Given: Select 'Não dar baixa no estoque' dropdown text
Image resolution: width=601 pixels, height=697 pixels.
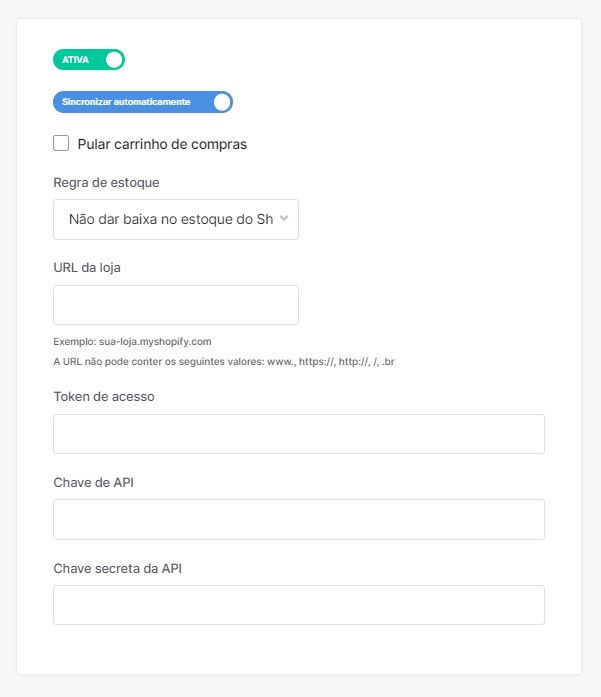Looking at the screenshot, I should tap(171, 219).
